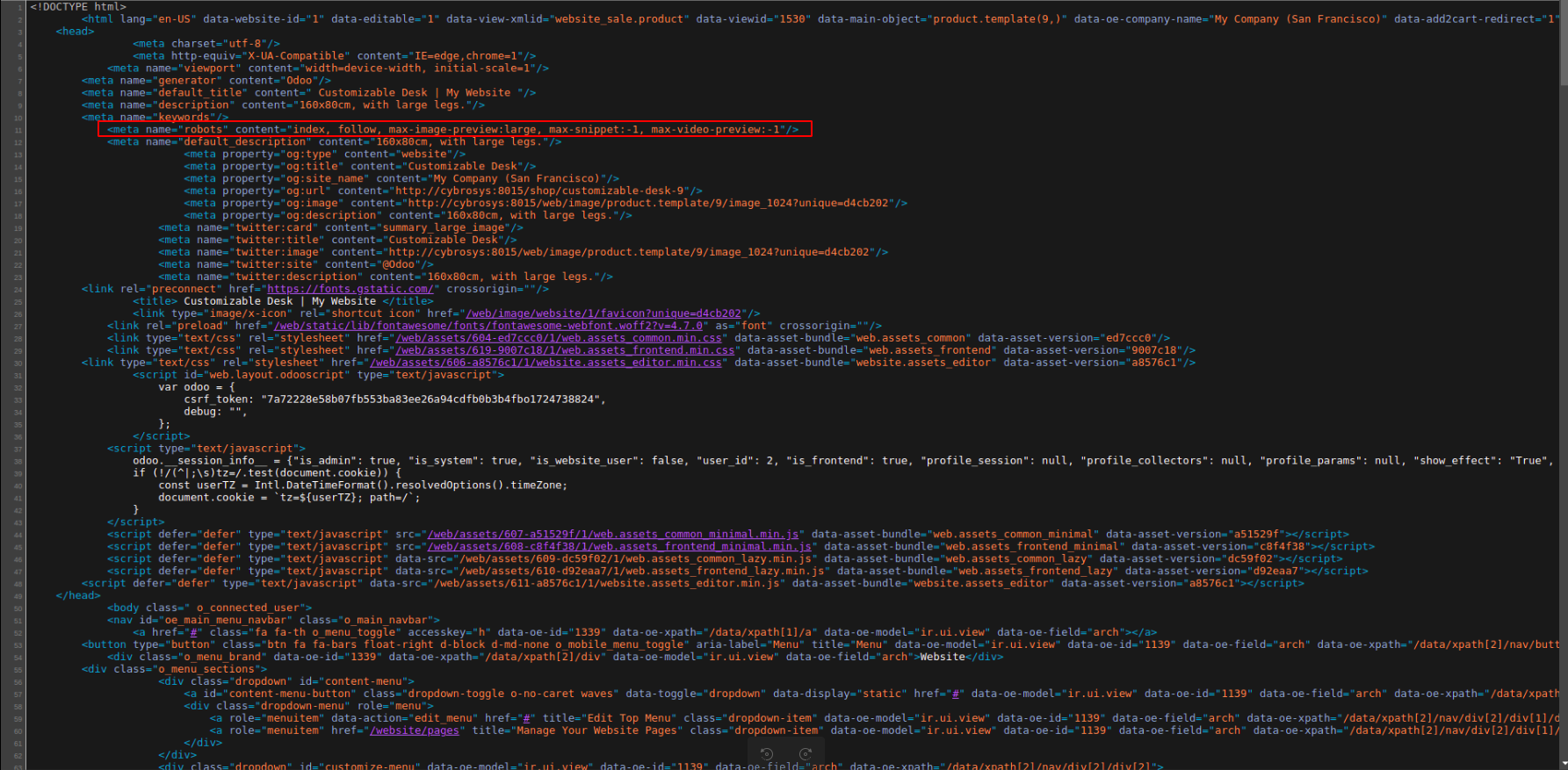Click the button class="btn fa fa-bars" line
Image resolution: width=1568 pixels, height=770 pixels.
[820, 644]
